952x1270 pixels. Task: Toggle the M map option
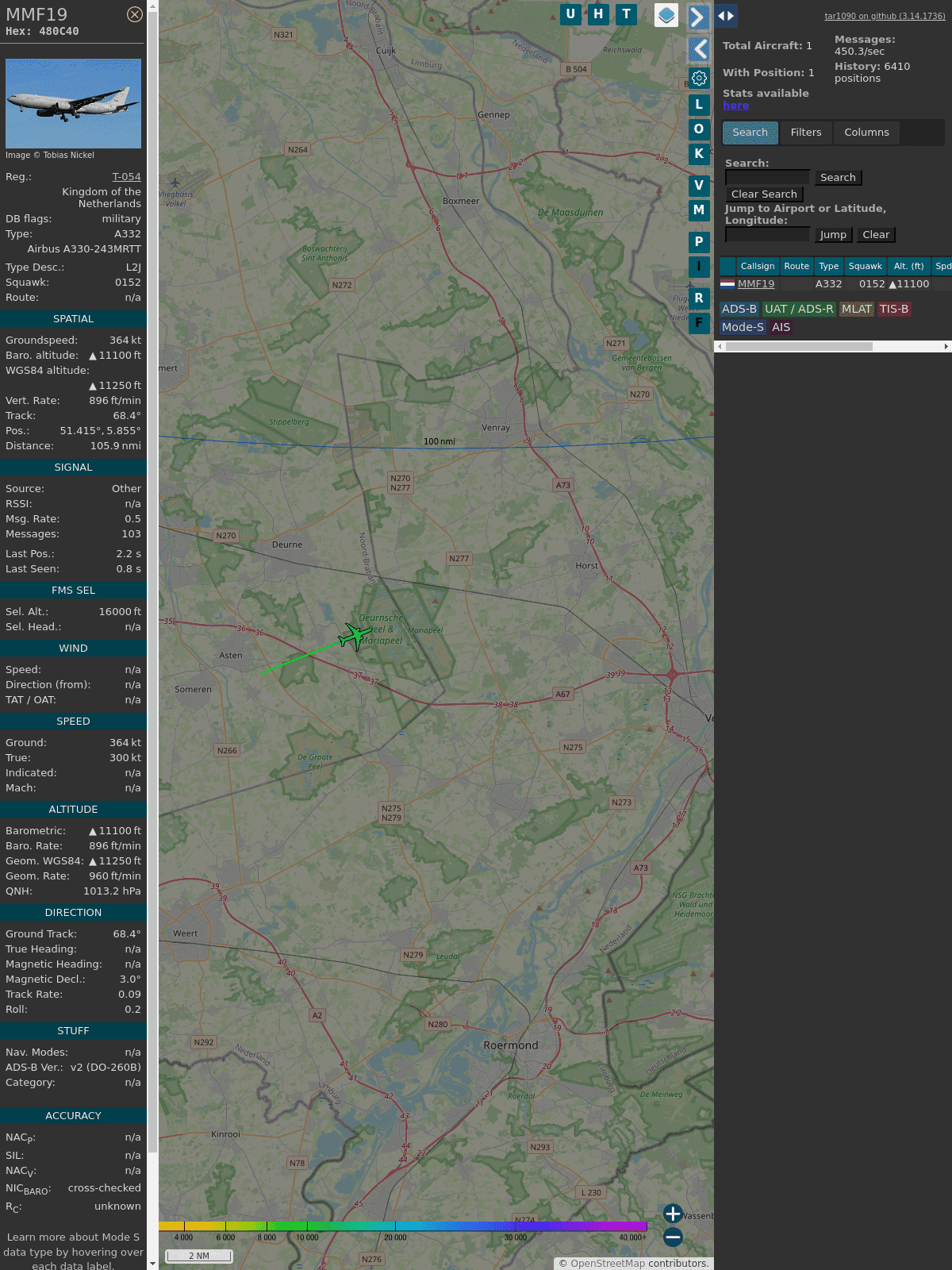699,210
